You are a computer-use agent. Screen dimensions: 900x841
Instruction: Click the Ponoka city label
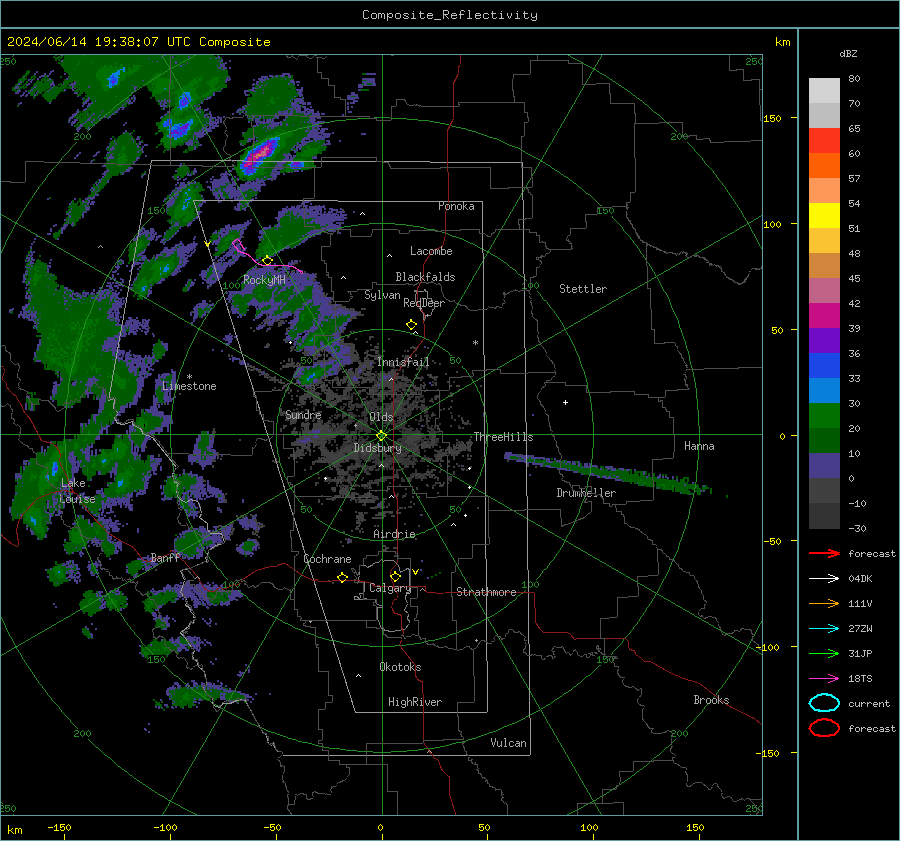[x=456, y=206]
